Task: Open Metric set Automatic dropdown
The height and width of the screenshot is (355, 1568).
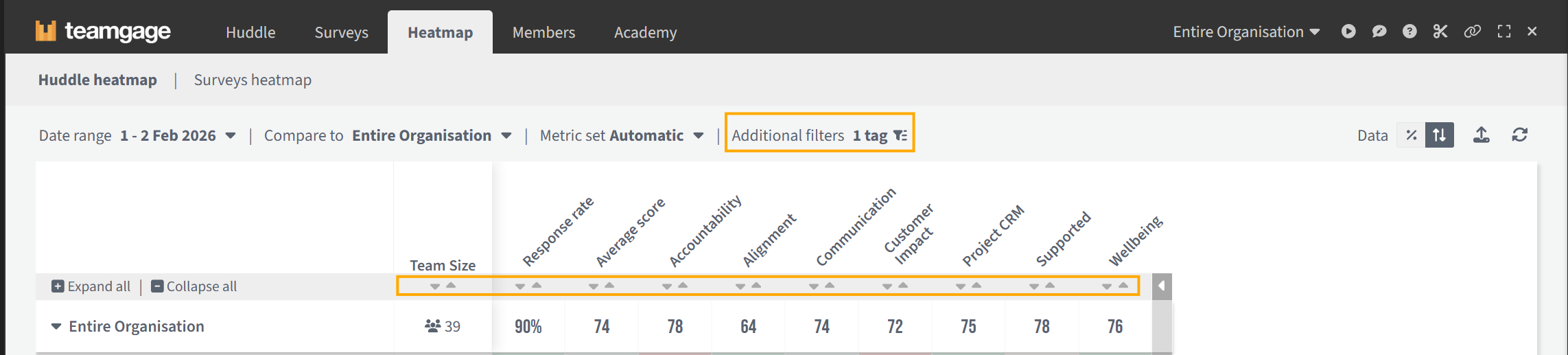Action: [621, 136]
